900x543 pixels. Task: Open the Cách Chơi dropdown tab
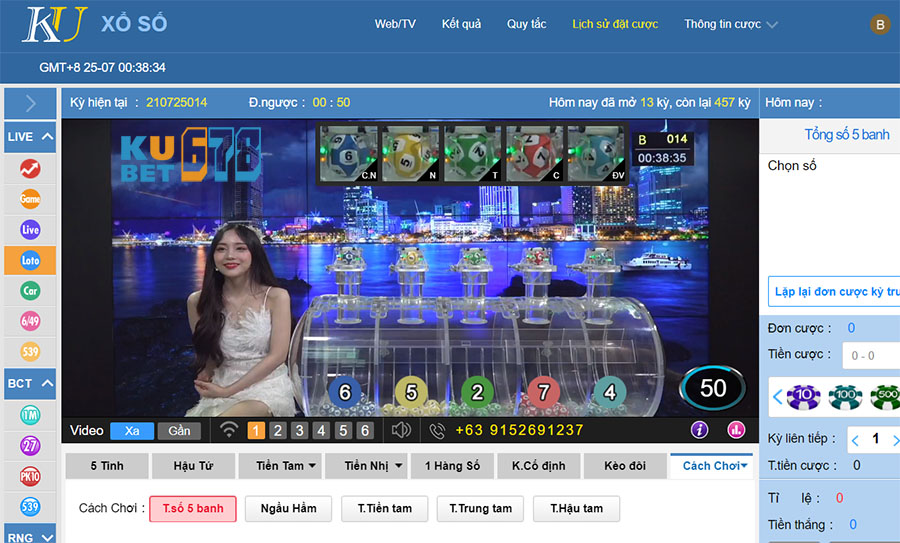(712, 466)
